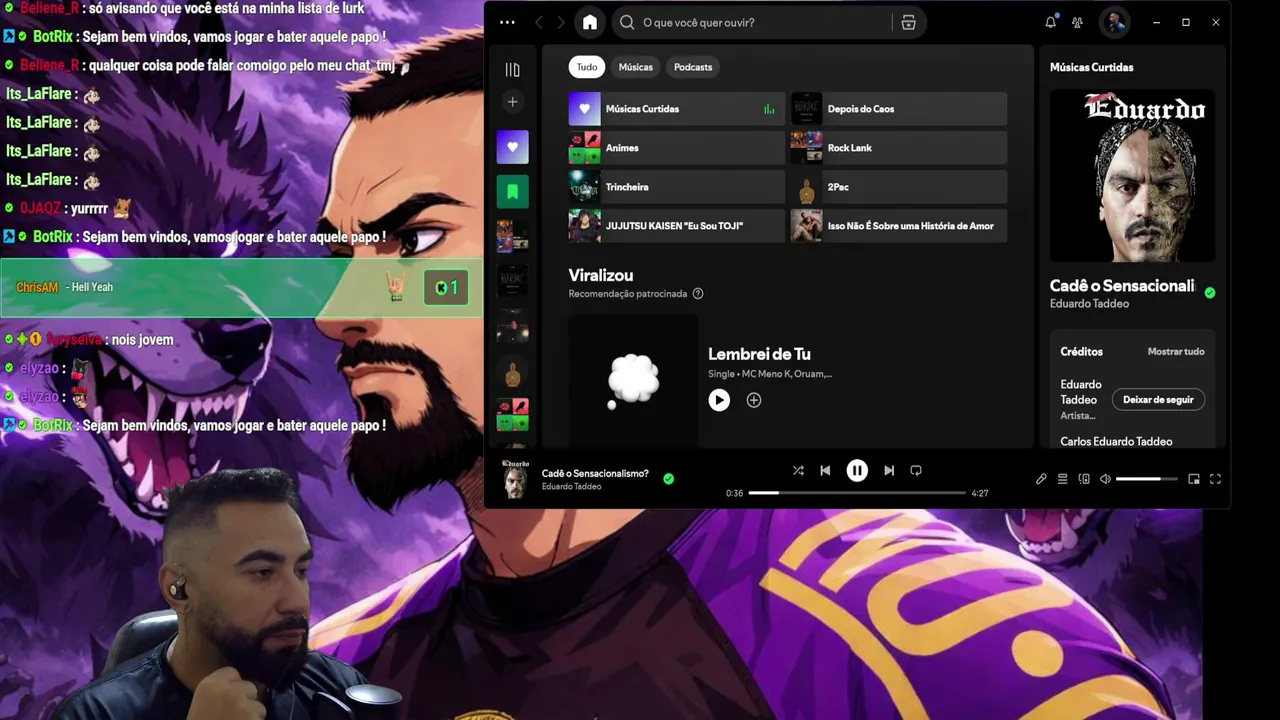Open Cadê o Sensacionalismo? in player bar
Image resolution: width=1280 pixels, height=720 pixels.
click(x=595, y=474)
